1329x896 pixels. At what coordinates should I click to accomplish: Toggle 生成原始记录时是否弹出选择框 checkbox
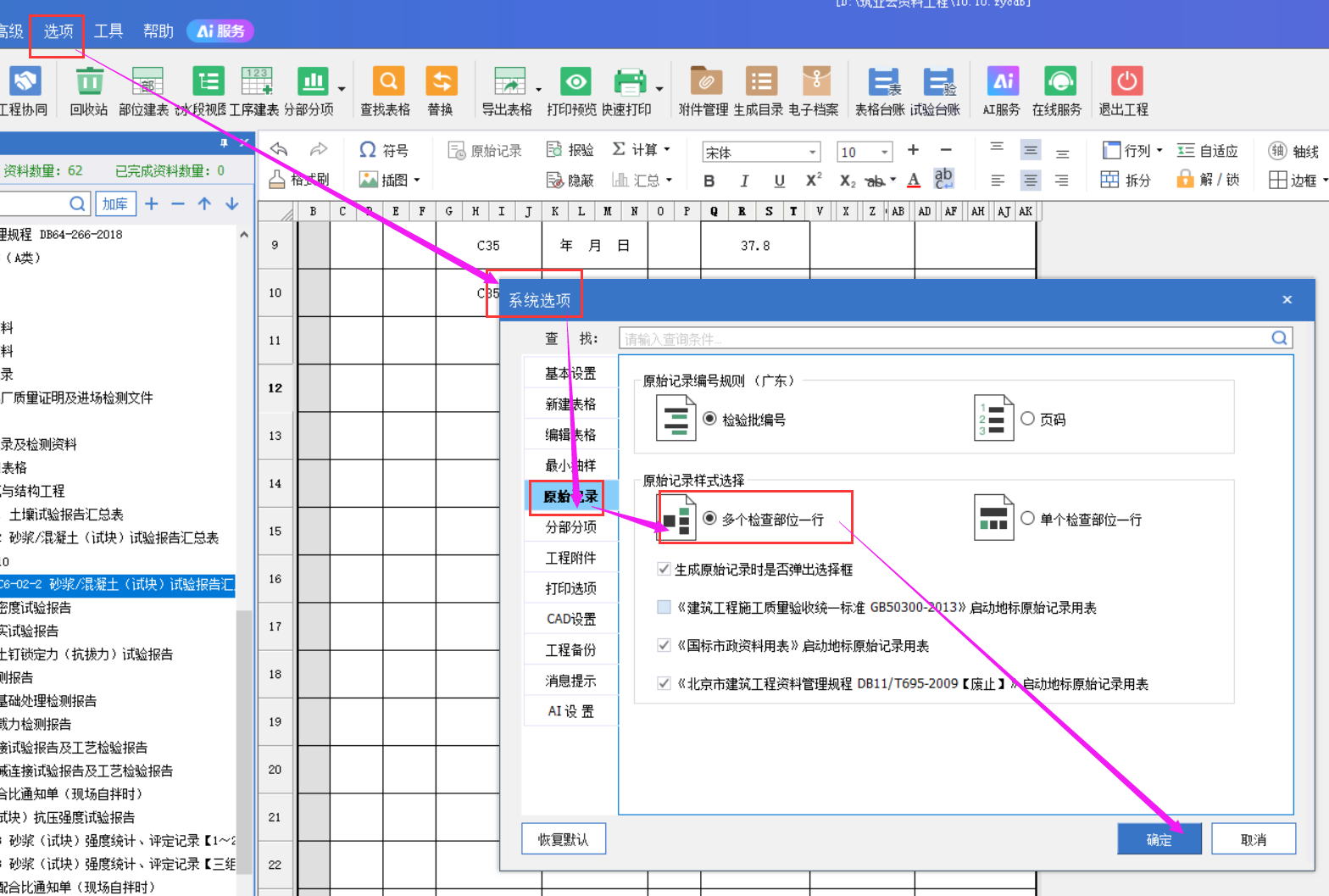tap(664, 569)
